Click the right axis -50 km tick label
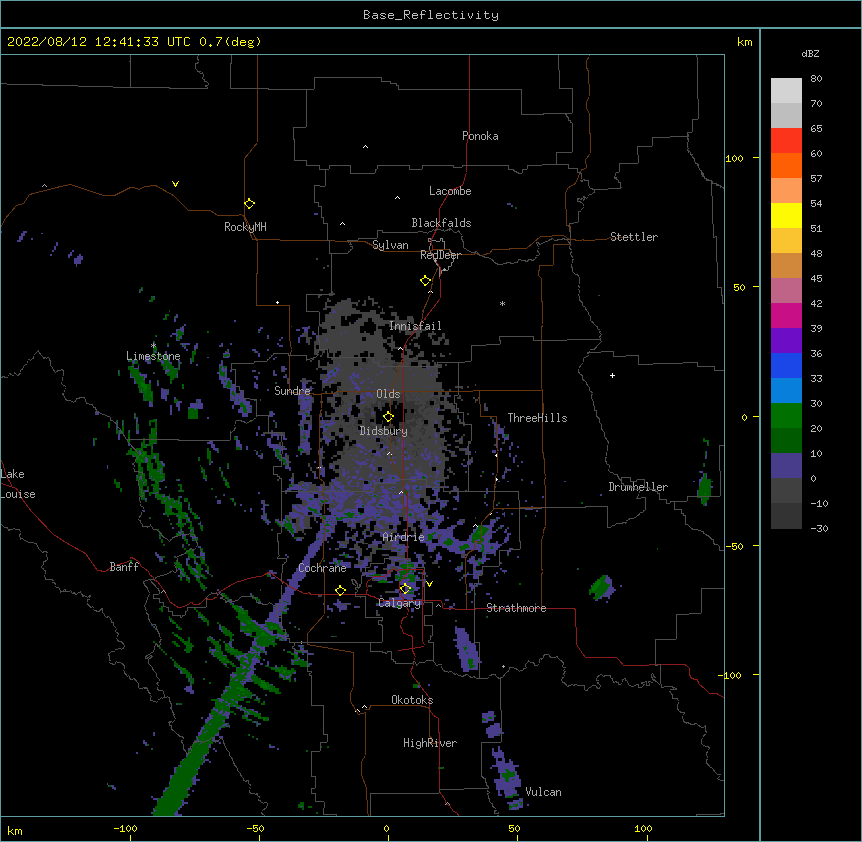Image resolution: width=862 pixels, height=842 pixels. [x=734, y=546]
